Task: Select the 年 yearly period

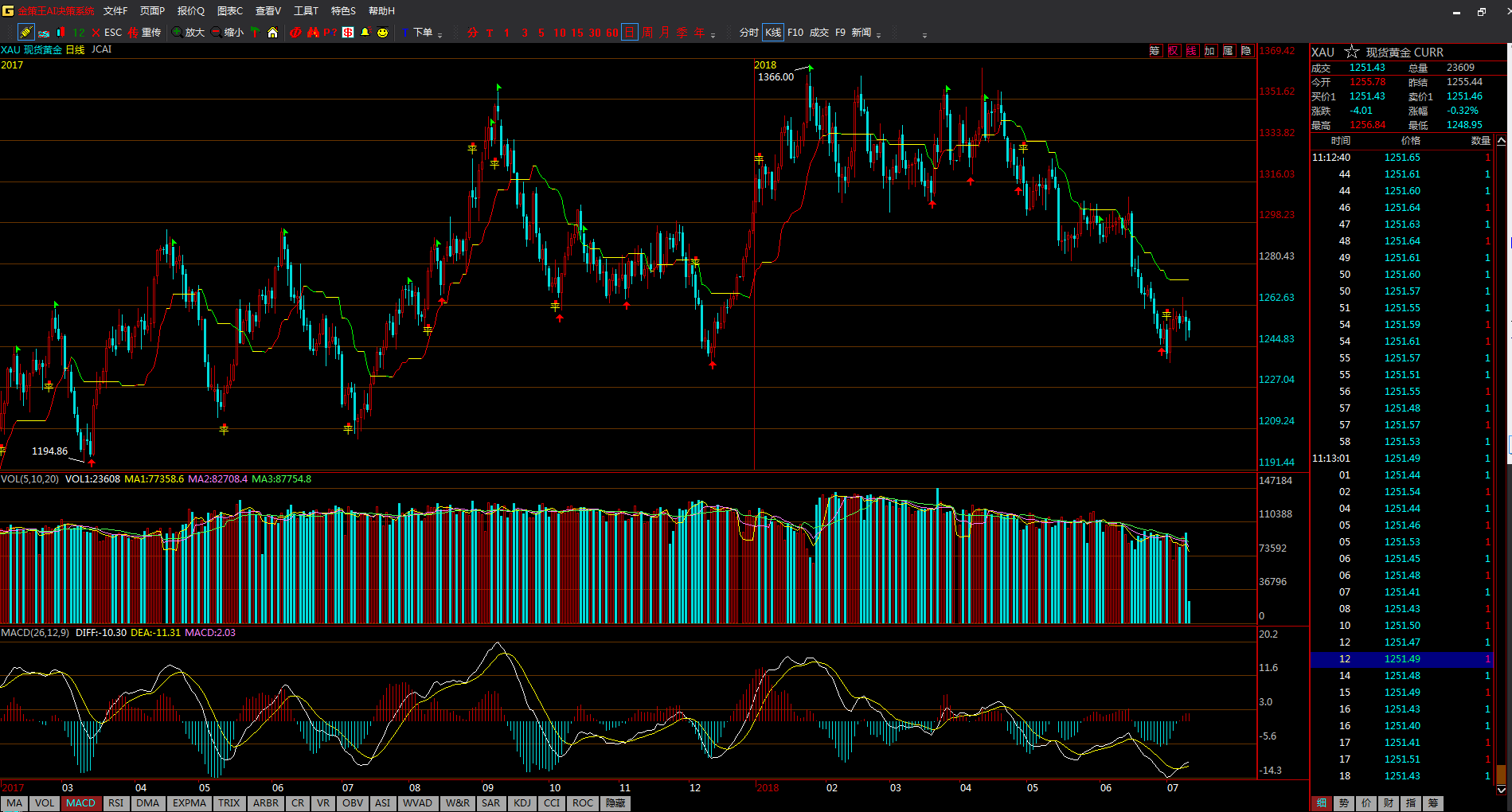Action: pyautogui.click(x=700, y=33)
